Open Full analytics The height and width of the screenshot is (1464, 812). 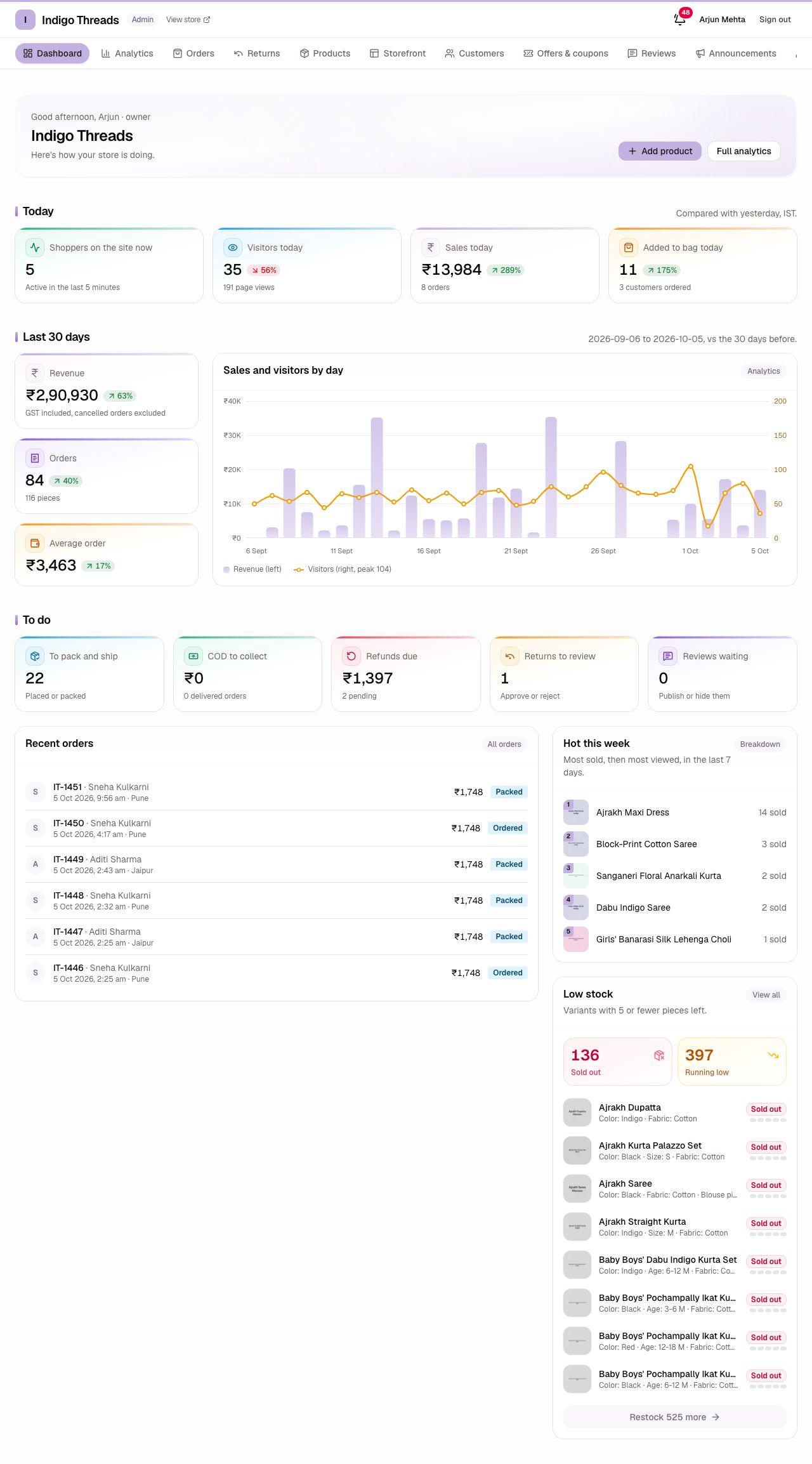tap(744, 151)
